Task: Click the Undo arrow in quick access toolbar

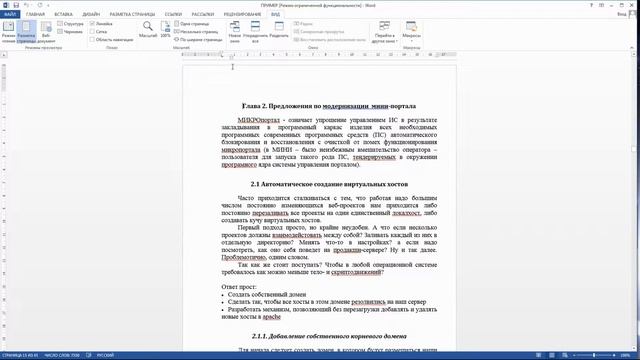Action: click(x=27, y=5)
